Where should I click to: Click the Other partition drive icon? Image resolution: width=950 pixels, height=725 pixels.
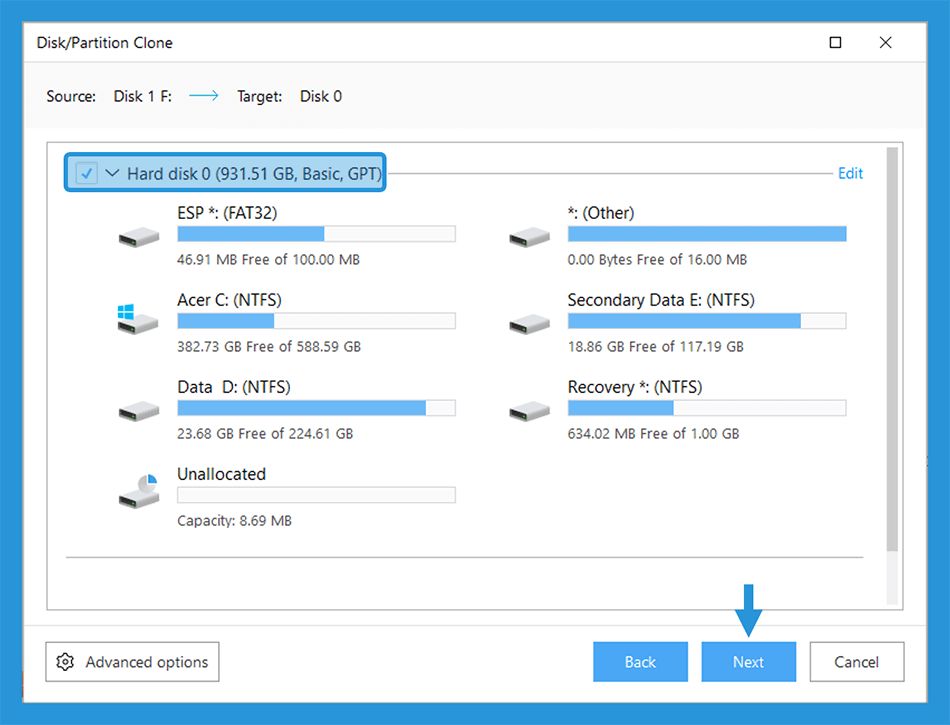(x=530, y=236)
